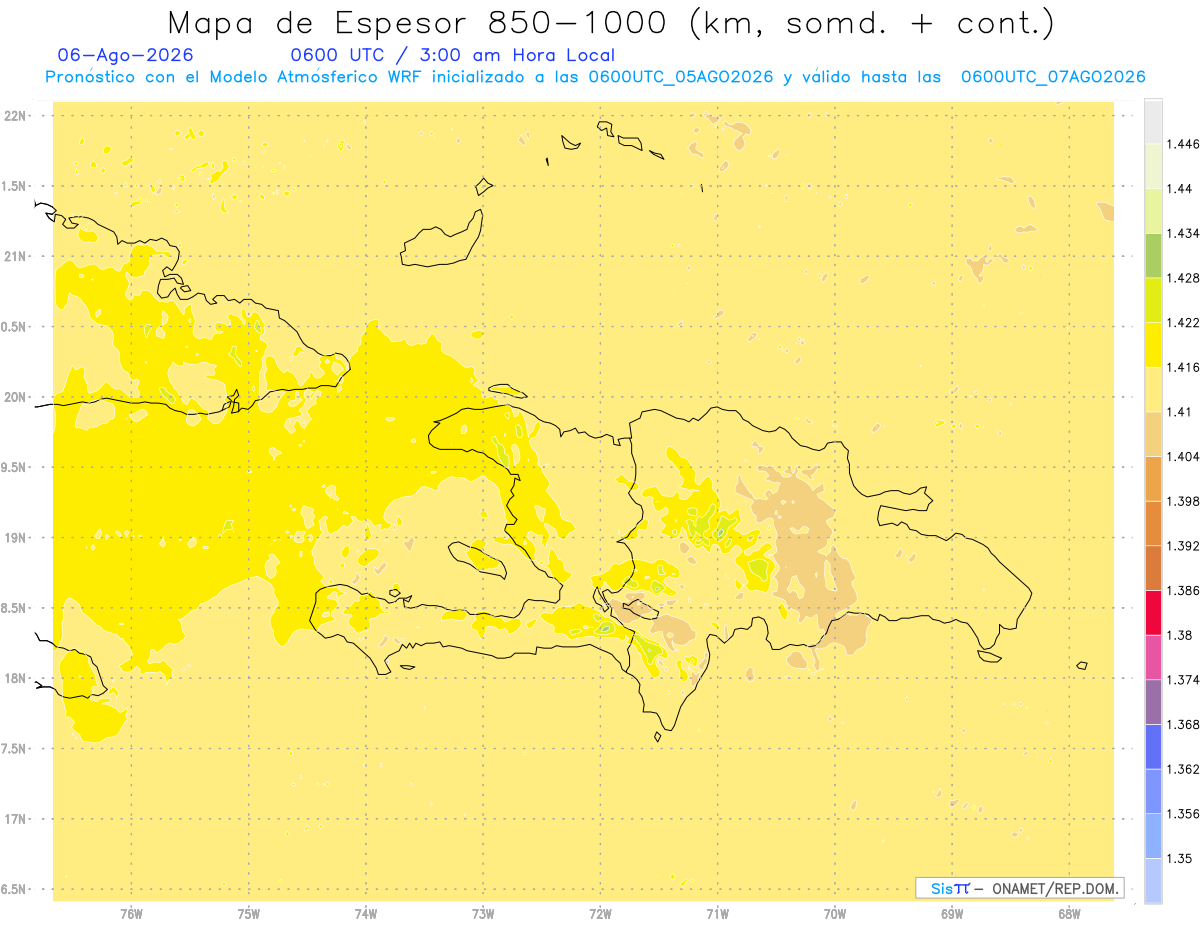
Task: Pick the red legend swatch between 1.38 and 1.386
Action: 1153,612
